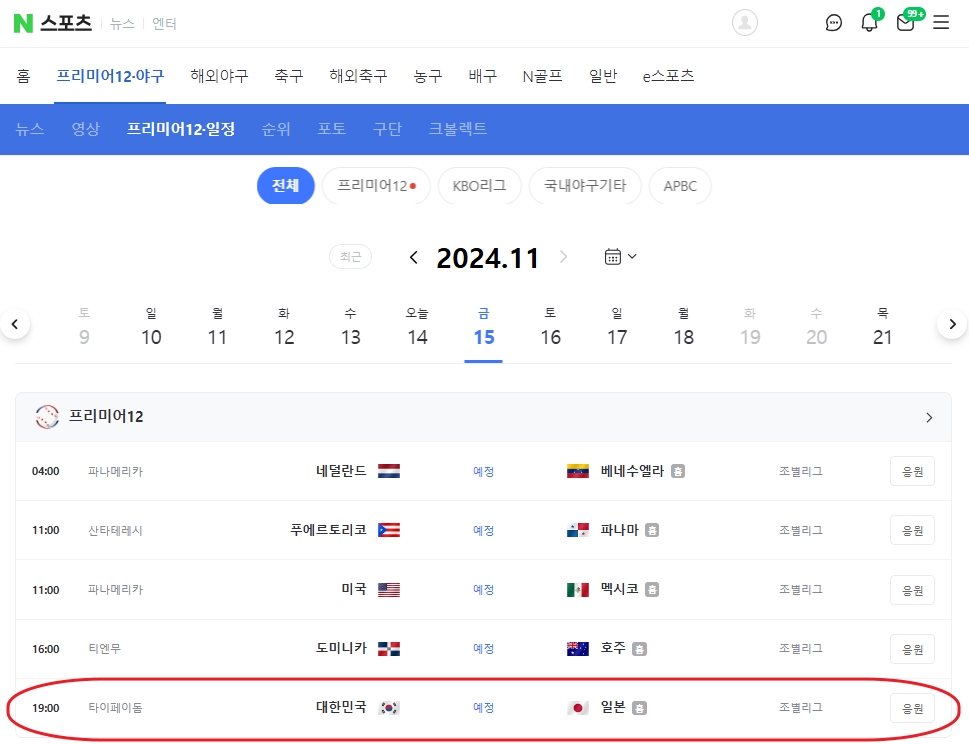Show later dates with right arrow

point(952,324)
